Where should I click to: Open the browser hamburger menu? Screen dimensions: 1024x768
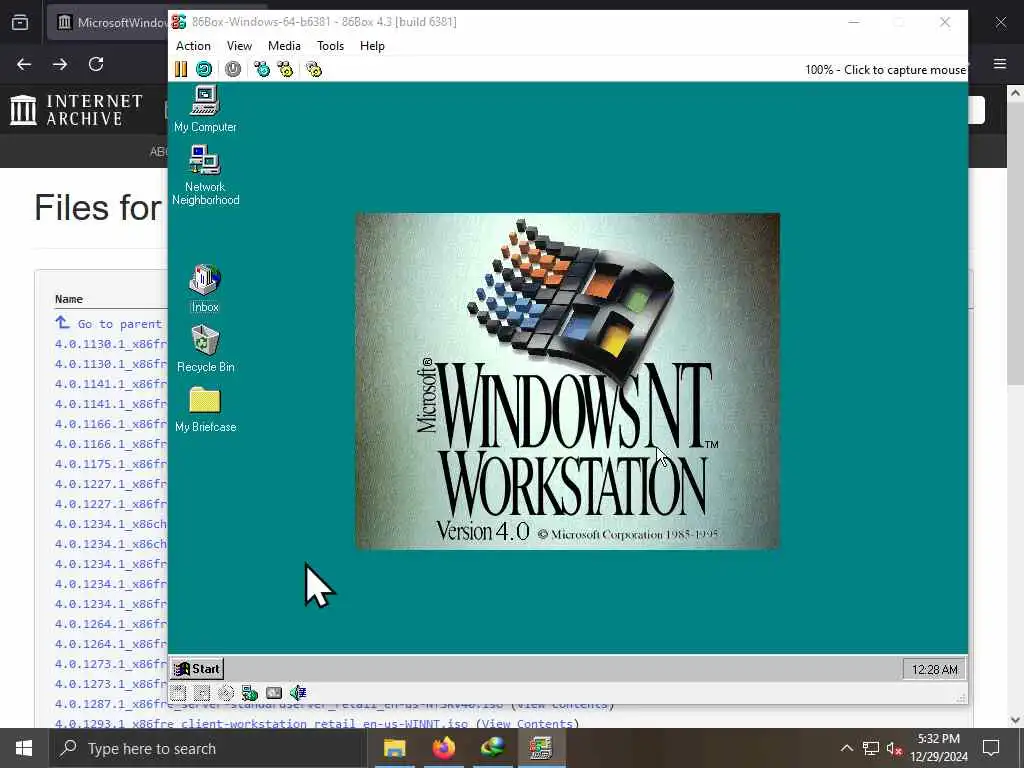1000,63
